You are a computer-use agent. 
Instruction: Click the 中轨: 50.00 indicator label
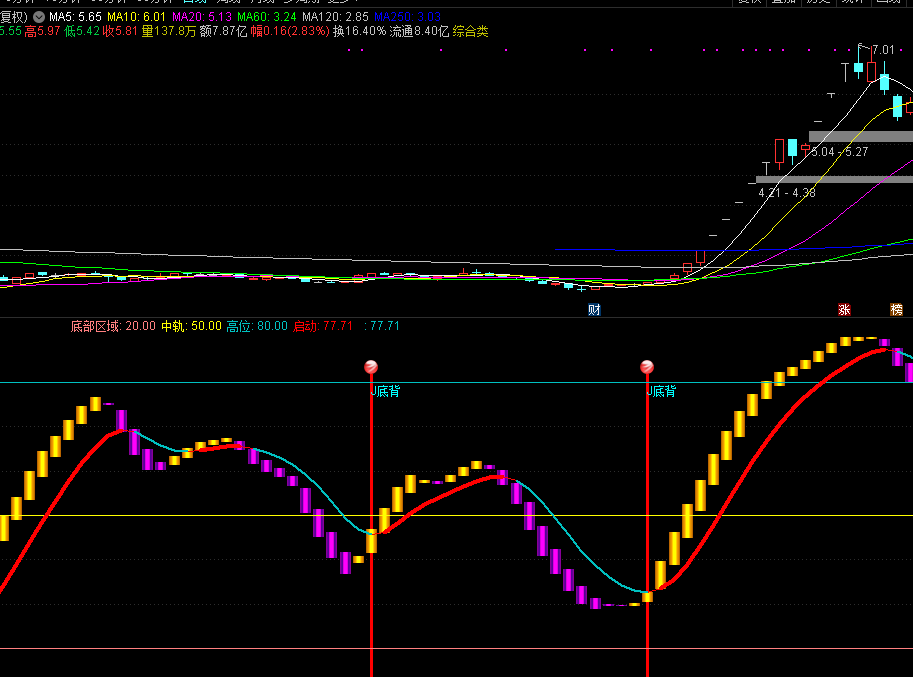pyautogui.click(x=192, y=326)
